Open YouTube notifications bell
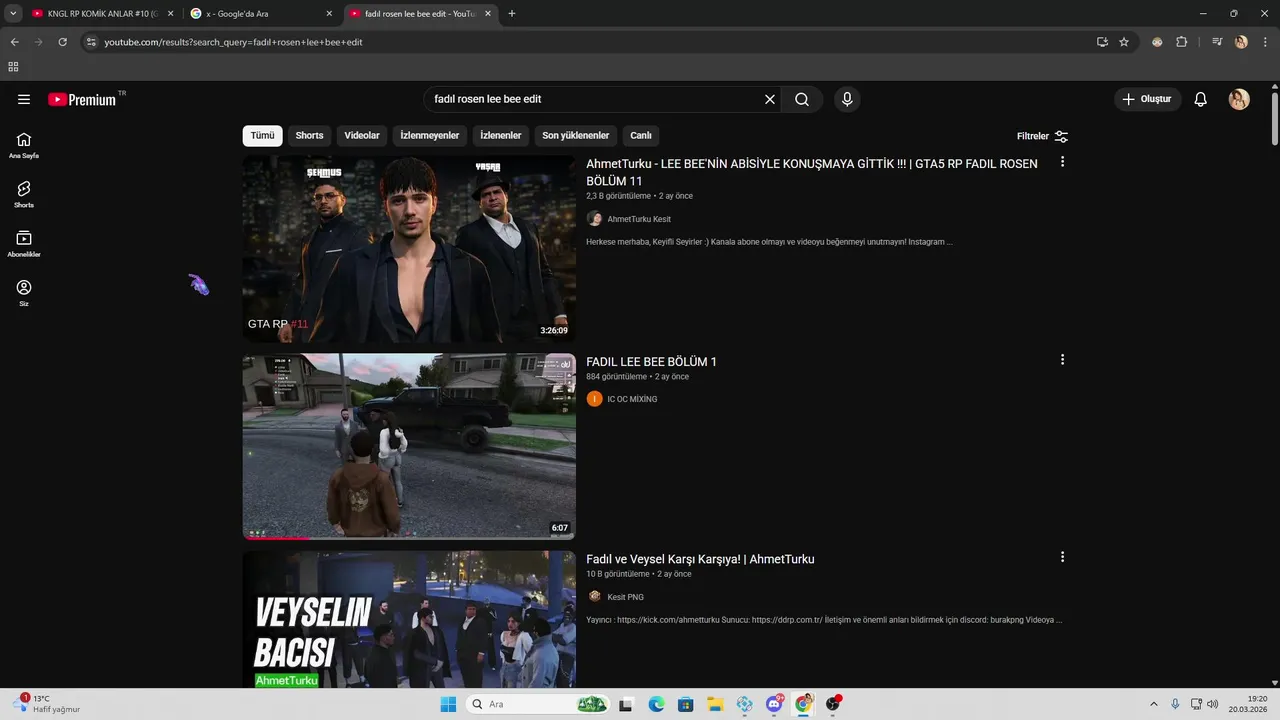Image resolution: width=1280 pixels, height=720 pixels. click(1201, 99)
